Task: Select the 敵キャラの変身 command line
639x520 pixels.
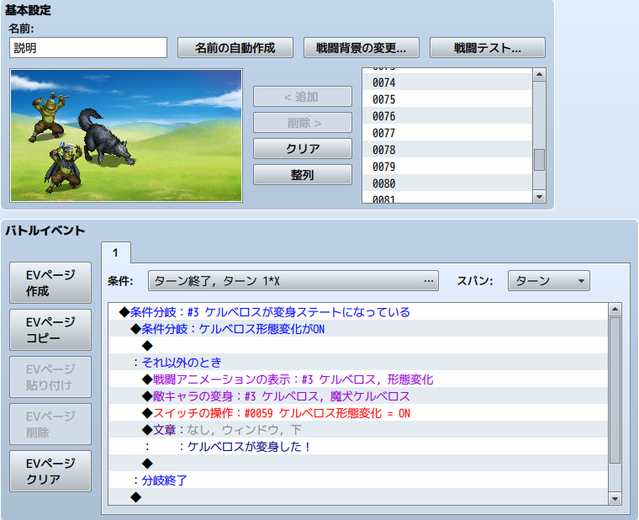Action: tap(359, 396)
